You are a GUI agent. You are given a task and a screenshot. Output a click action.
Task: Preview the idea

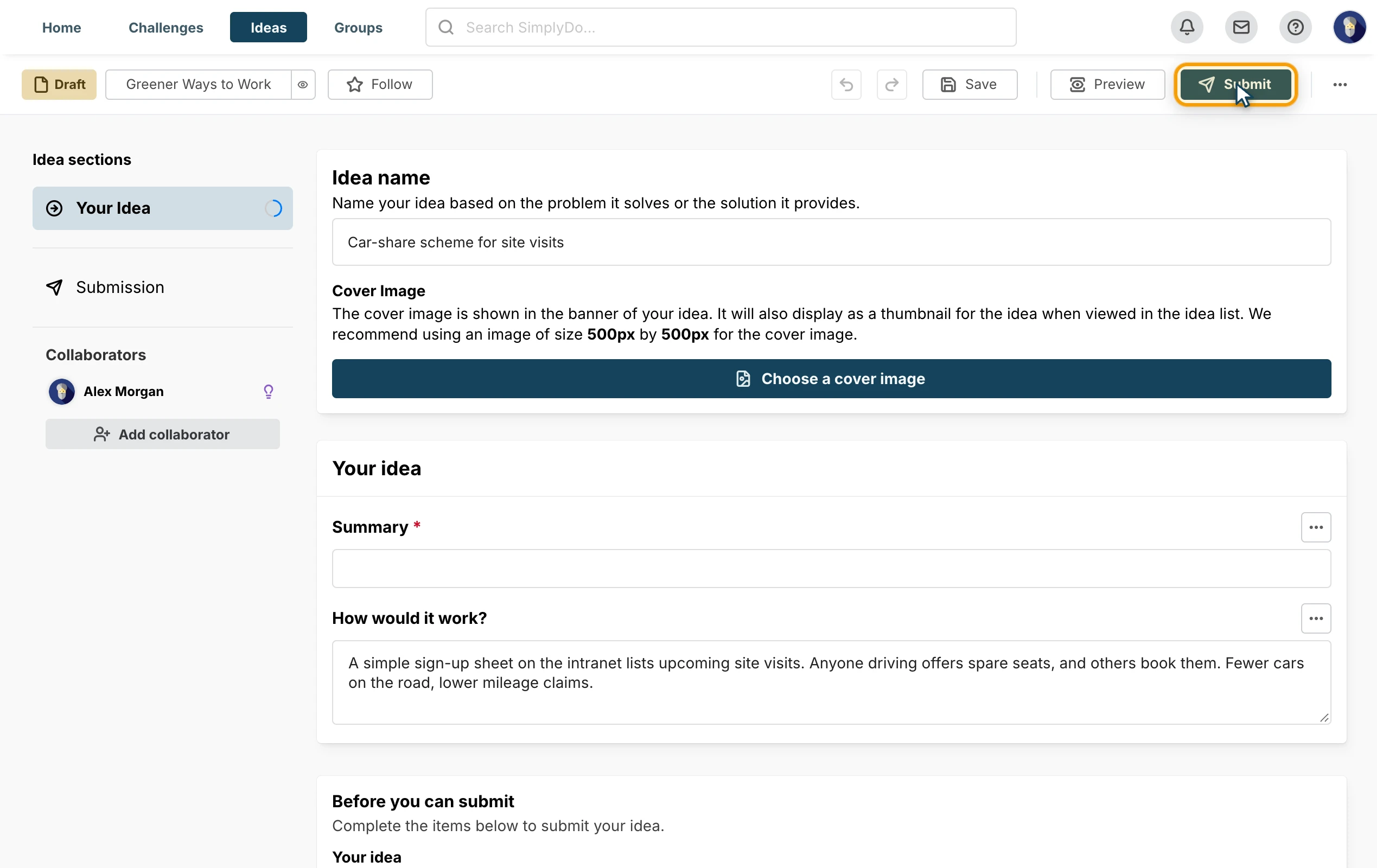click(1107, 85)
